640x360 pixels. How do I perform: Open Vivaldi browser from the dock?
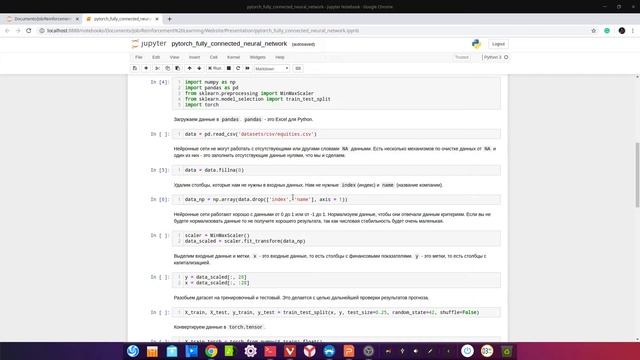(x=290, y=351)
